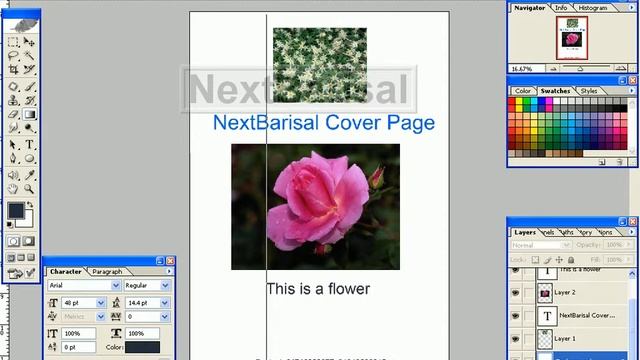Open the Arial font family dropdown
640x360 pixels.
pyautogui.click(x=116, y=285)
